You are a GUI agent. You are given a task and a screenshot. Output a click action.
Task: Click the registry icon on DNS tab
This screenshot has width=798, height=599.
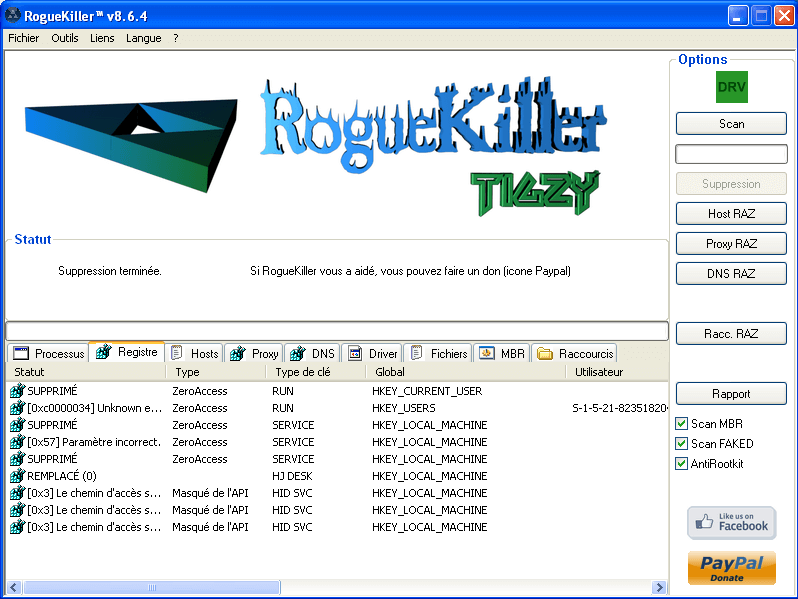coord(298,353)
